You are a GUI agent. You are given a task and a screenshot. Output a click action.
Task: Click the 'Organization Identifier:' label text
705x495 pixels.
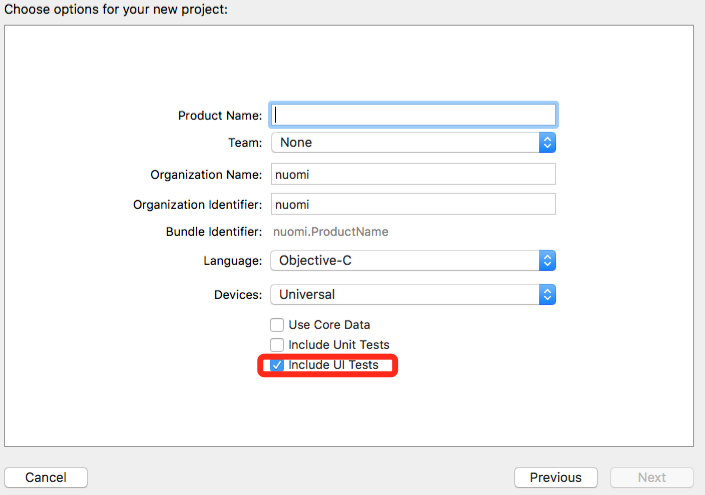click(197, 204)
